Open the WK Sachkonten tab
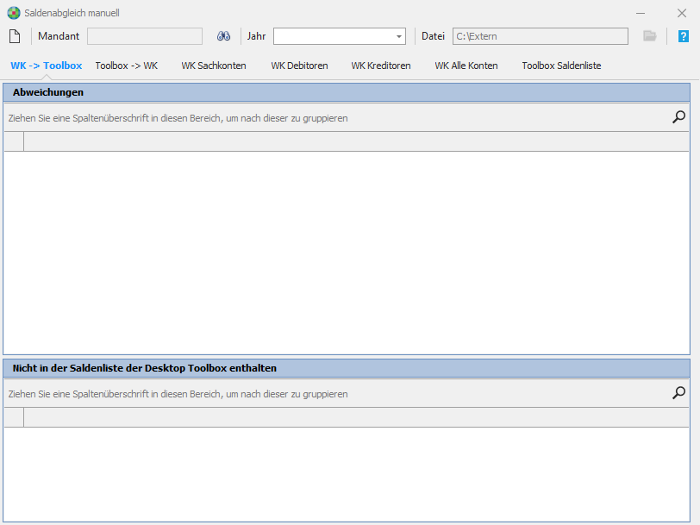This screenshot has width=700, height=525. (x=214, y=66)
